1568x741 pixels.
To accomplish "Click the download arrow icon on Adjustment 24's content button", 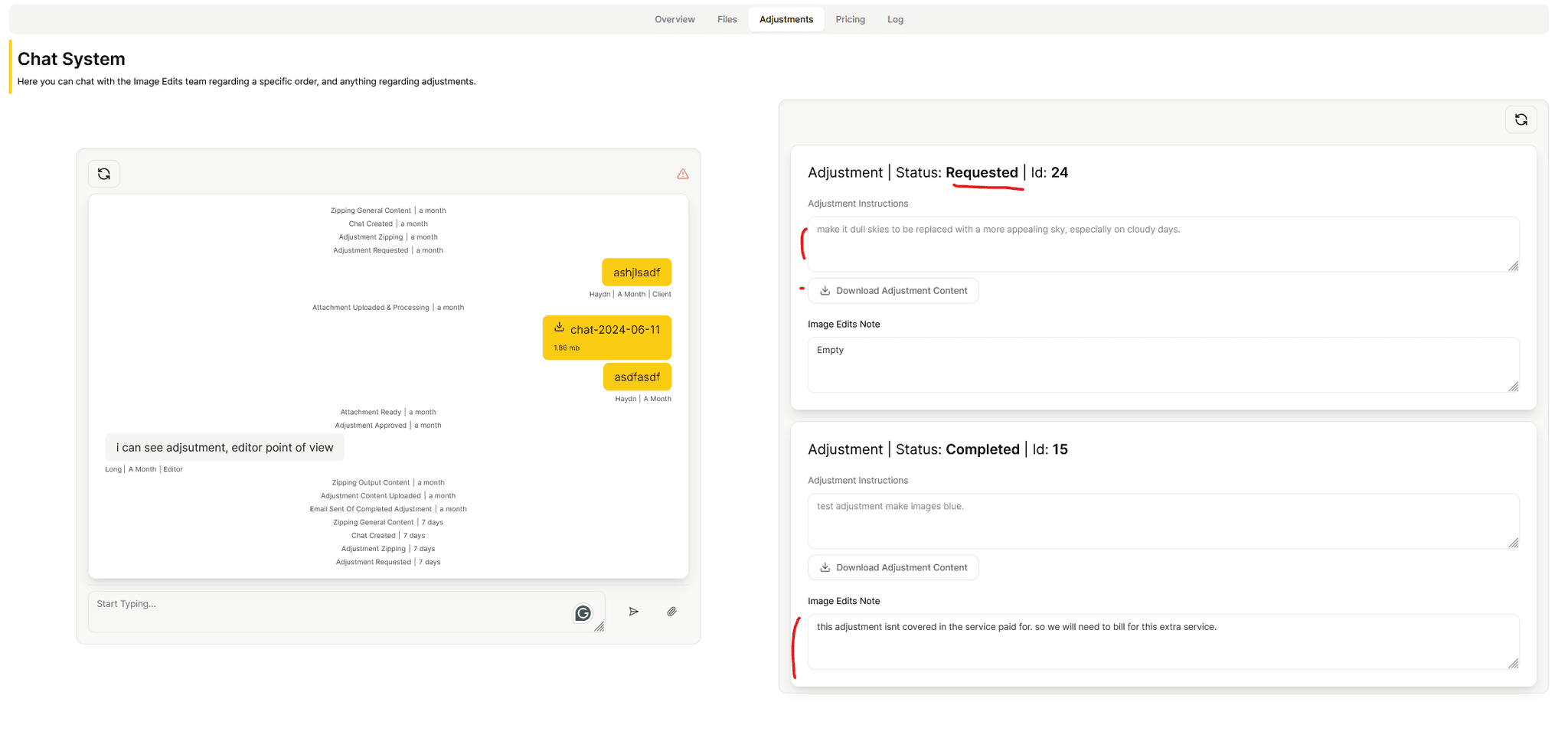I will click(x=825, y=290).
